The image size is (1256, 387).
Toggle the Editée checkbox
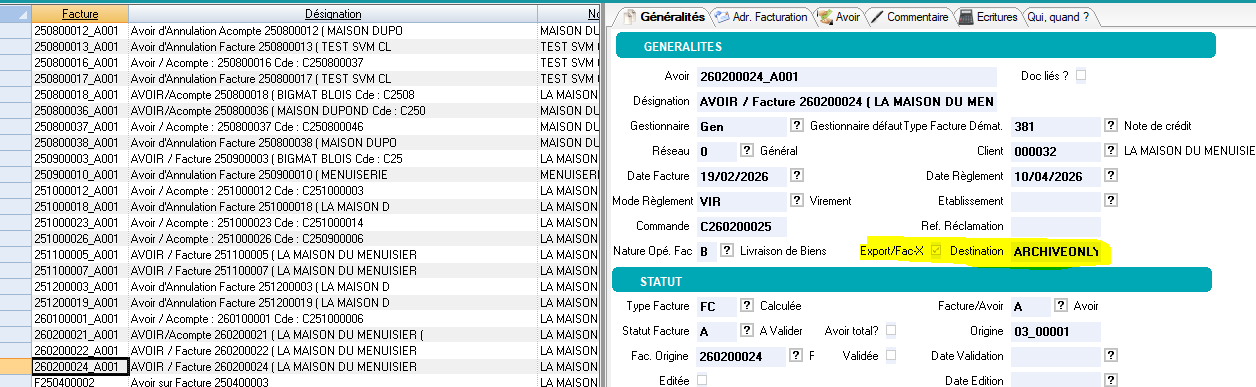pyautogui.click(x=702, y=380)
